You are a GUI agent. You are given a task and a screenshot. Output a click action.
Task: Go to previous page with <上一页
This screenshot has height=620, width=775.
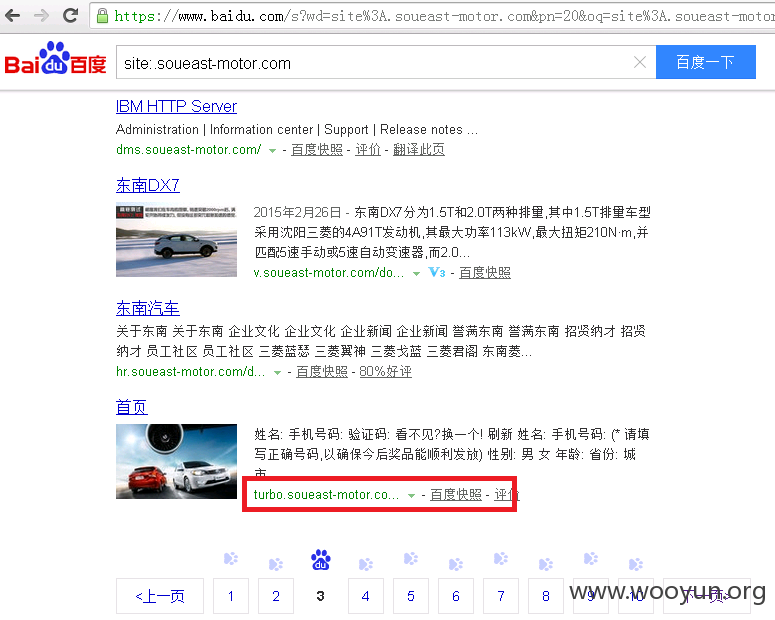click(160, 596)
